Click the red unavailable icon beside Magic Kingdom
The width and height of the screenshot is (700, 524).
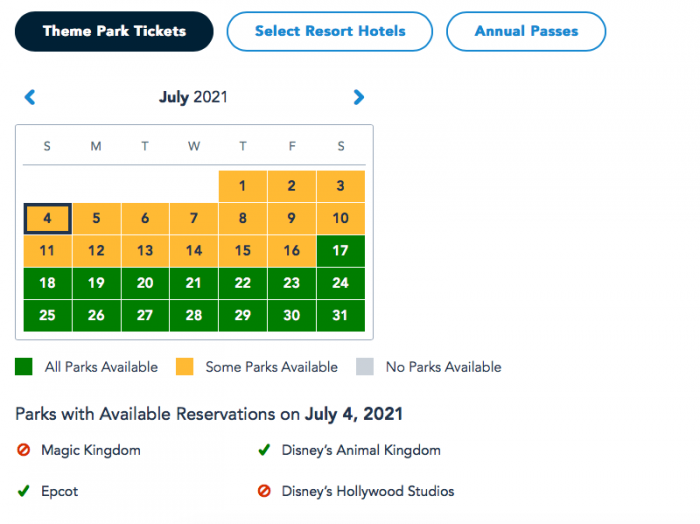click(x=24, y=451)
